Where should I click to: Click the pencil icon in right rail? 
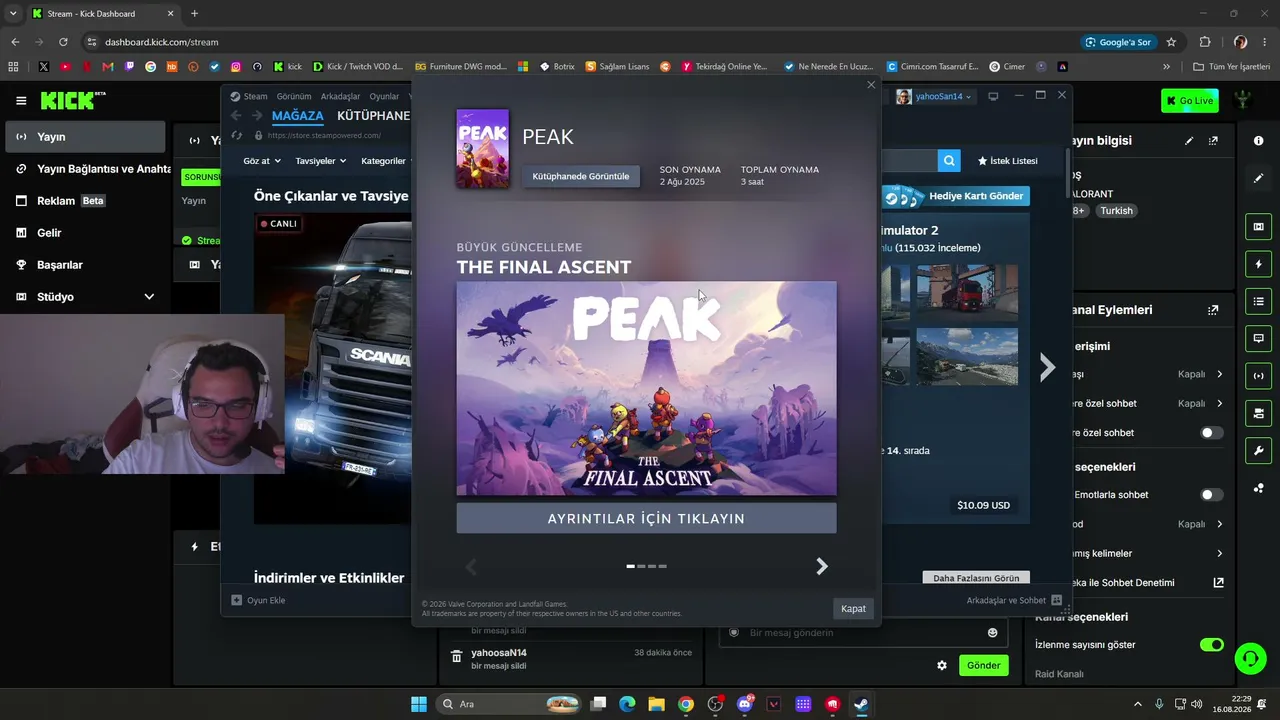(x=1258, y=178)
